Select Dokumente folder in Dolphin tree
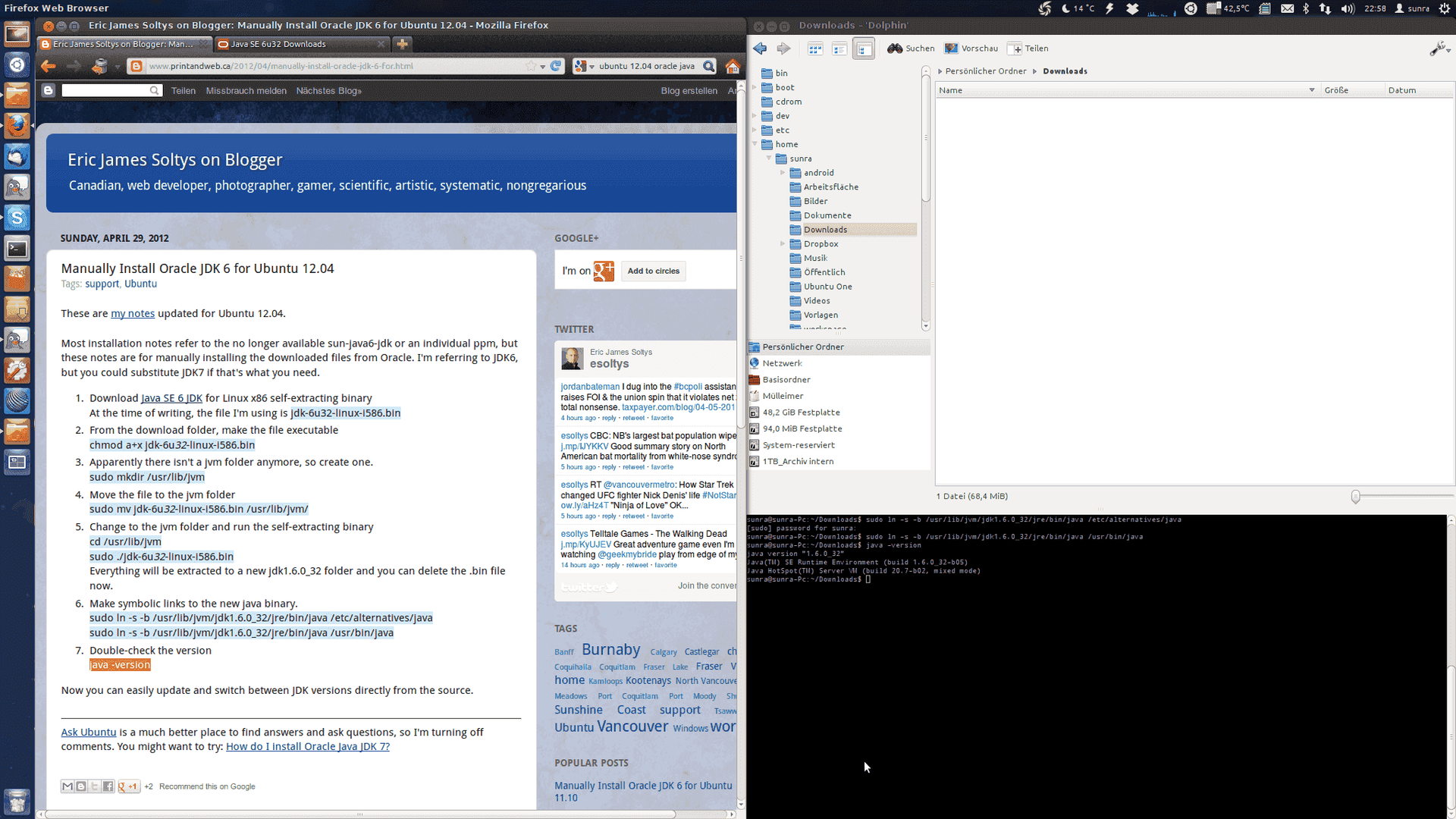Viewport: 1456px width, 819px height. (x=827, y=215)
